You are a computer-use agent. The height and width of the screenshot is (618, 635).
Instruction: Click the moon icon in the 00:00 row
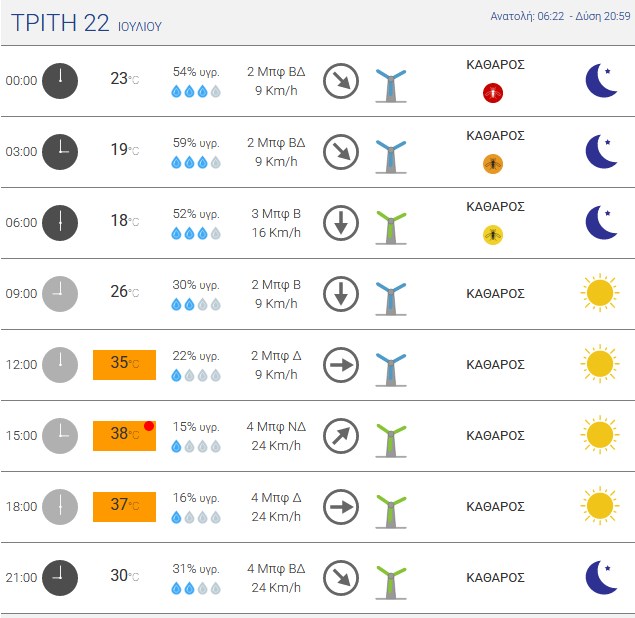point(601,81)
